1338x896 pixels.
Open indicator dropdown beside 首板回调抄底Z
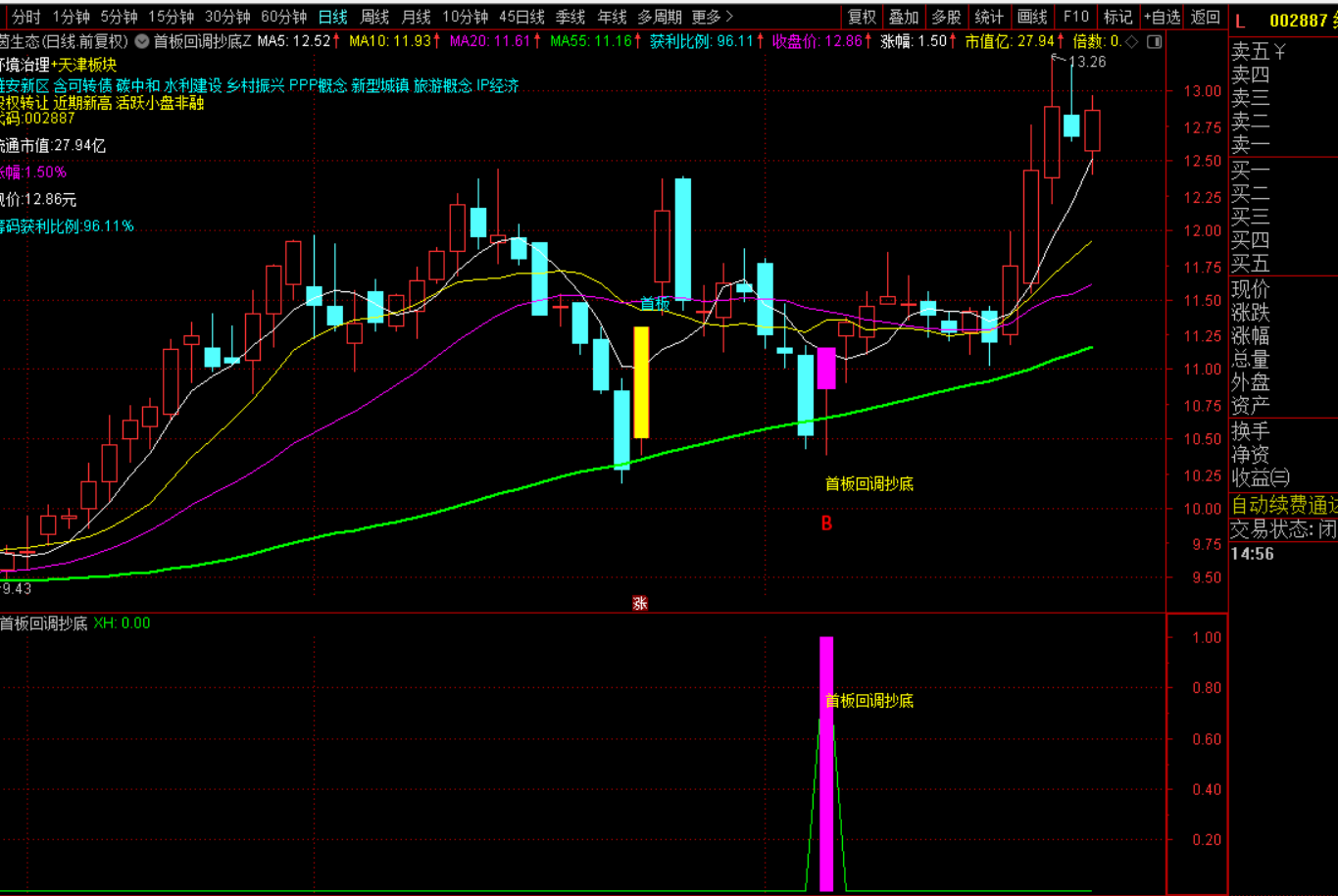pos(142,41)
